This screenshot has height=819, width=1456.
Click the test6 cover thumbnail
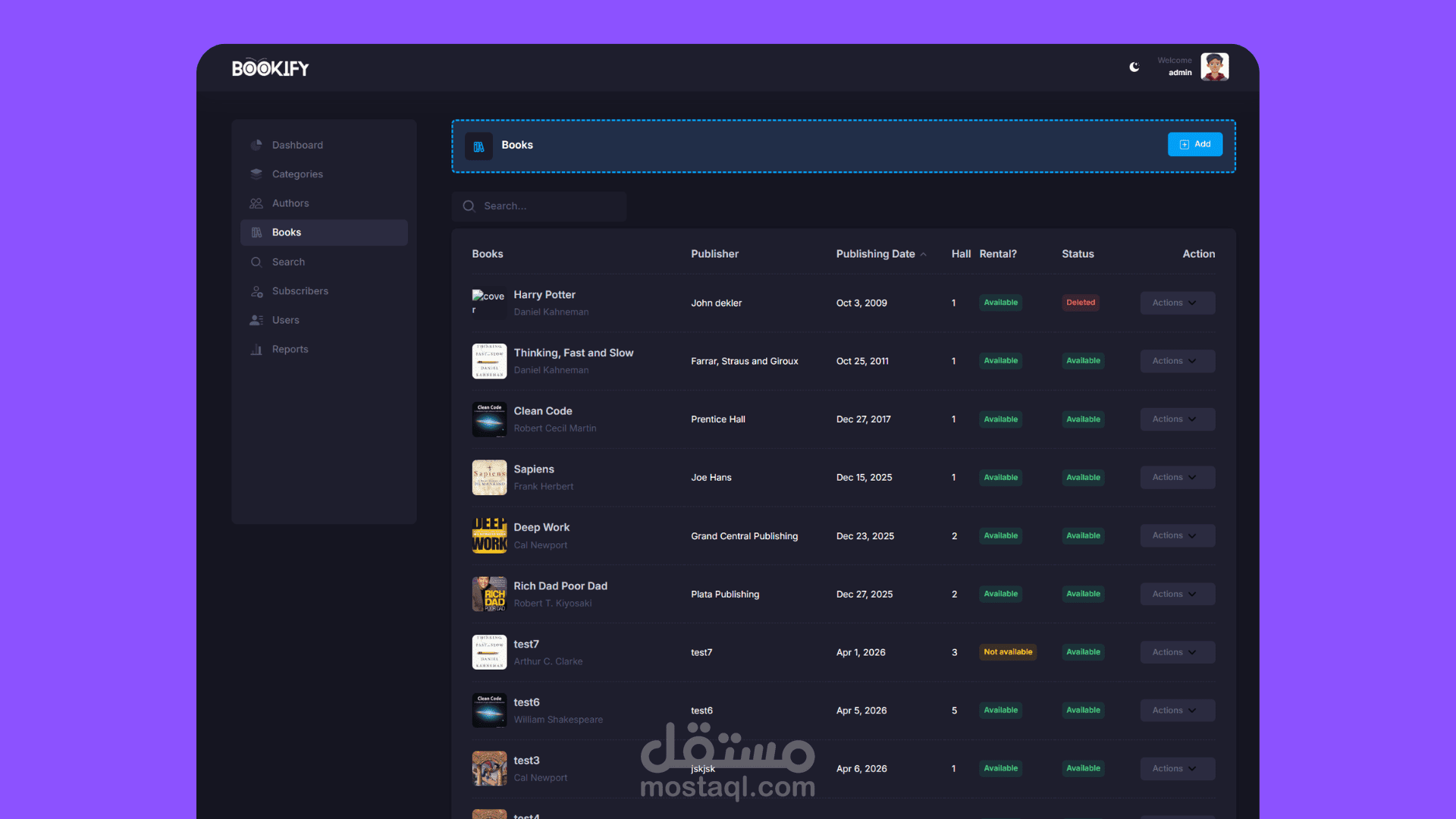pyautogui.click(x=489, y=711)
